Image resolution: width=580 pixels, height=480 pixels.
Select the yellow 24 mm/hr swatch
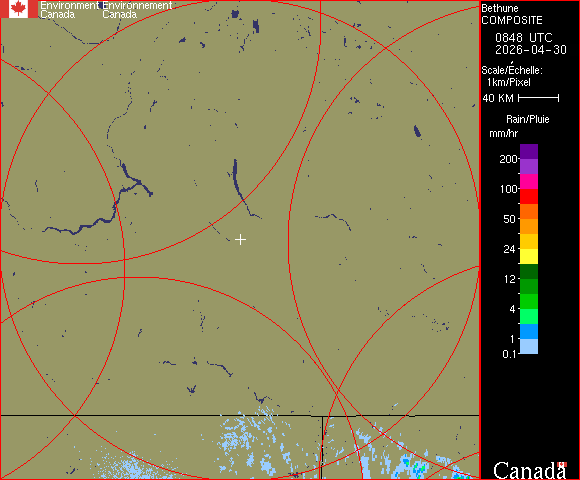[x=529, y=256]
